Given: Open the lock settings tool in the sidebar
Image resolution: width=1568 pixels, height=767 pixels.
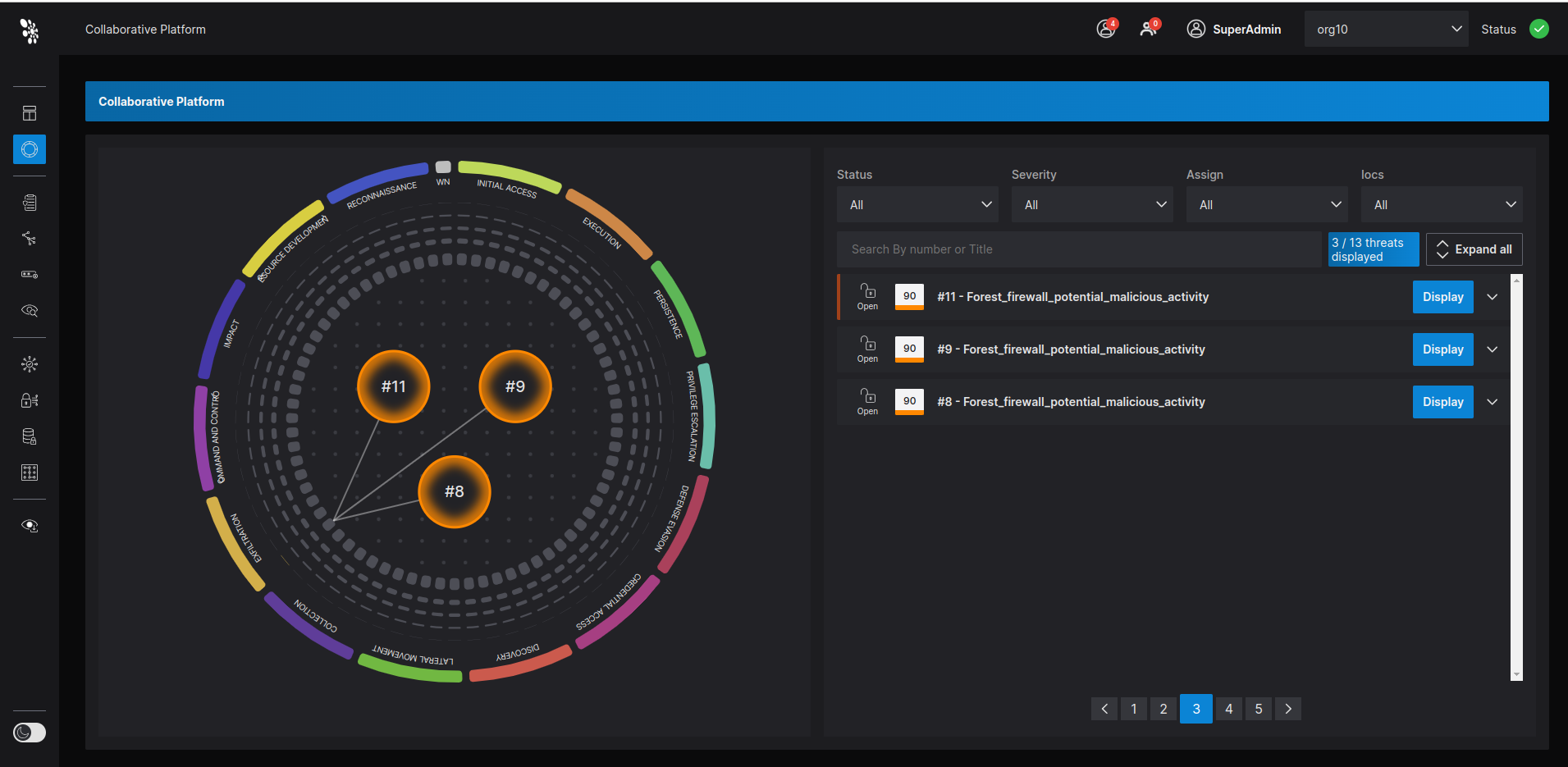Looking at the screenshot, I should [29, 399].
